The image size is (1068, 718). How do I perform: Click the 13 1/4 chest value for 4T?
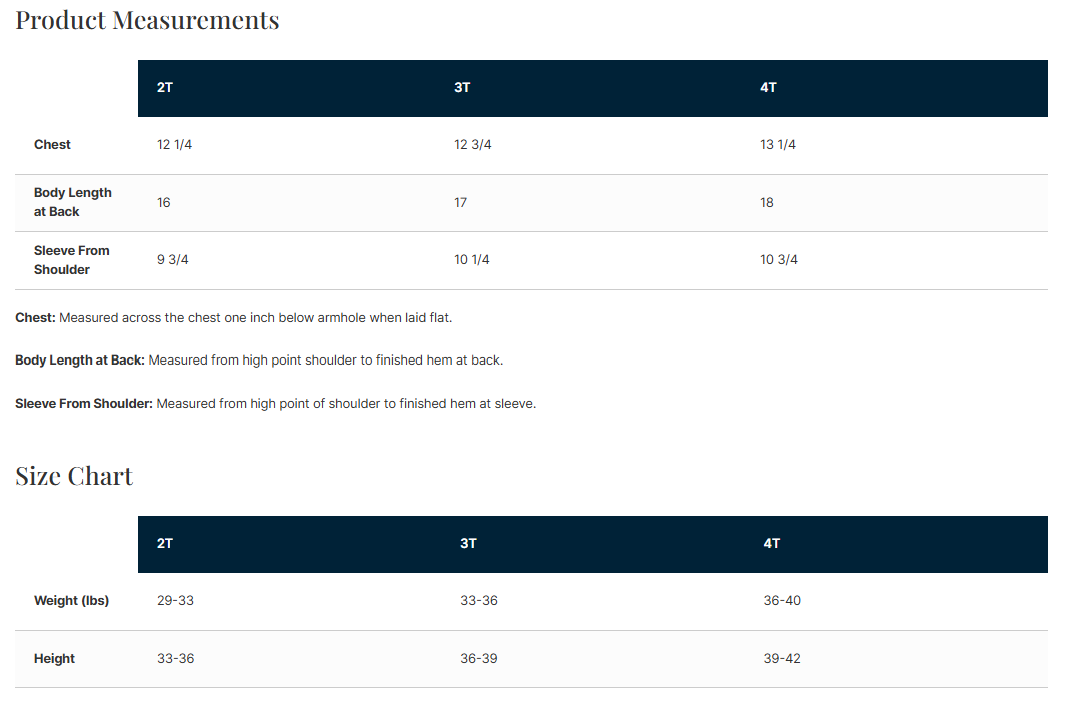point(778,145)
